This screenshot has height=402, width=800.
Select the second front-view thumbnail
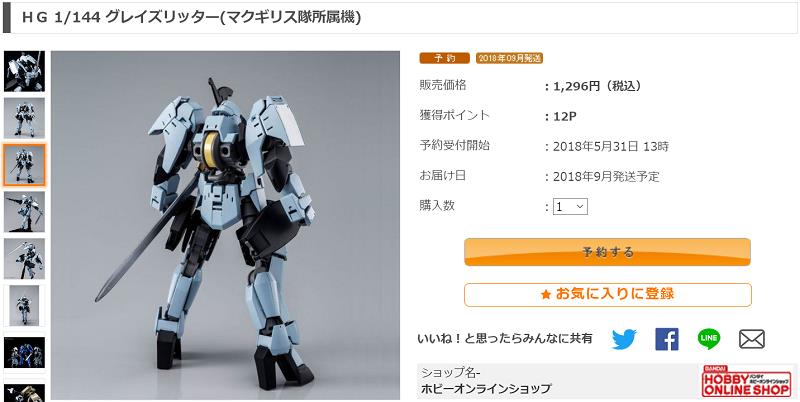point(24,118)
